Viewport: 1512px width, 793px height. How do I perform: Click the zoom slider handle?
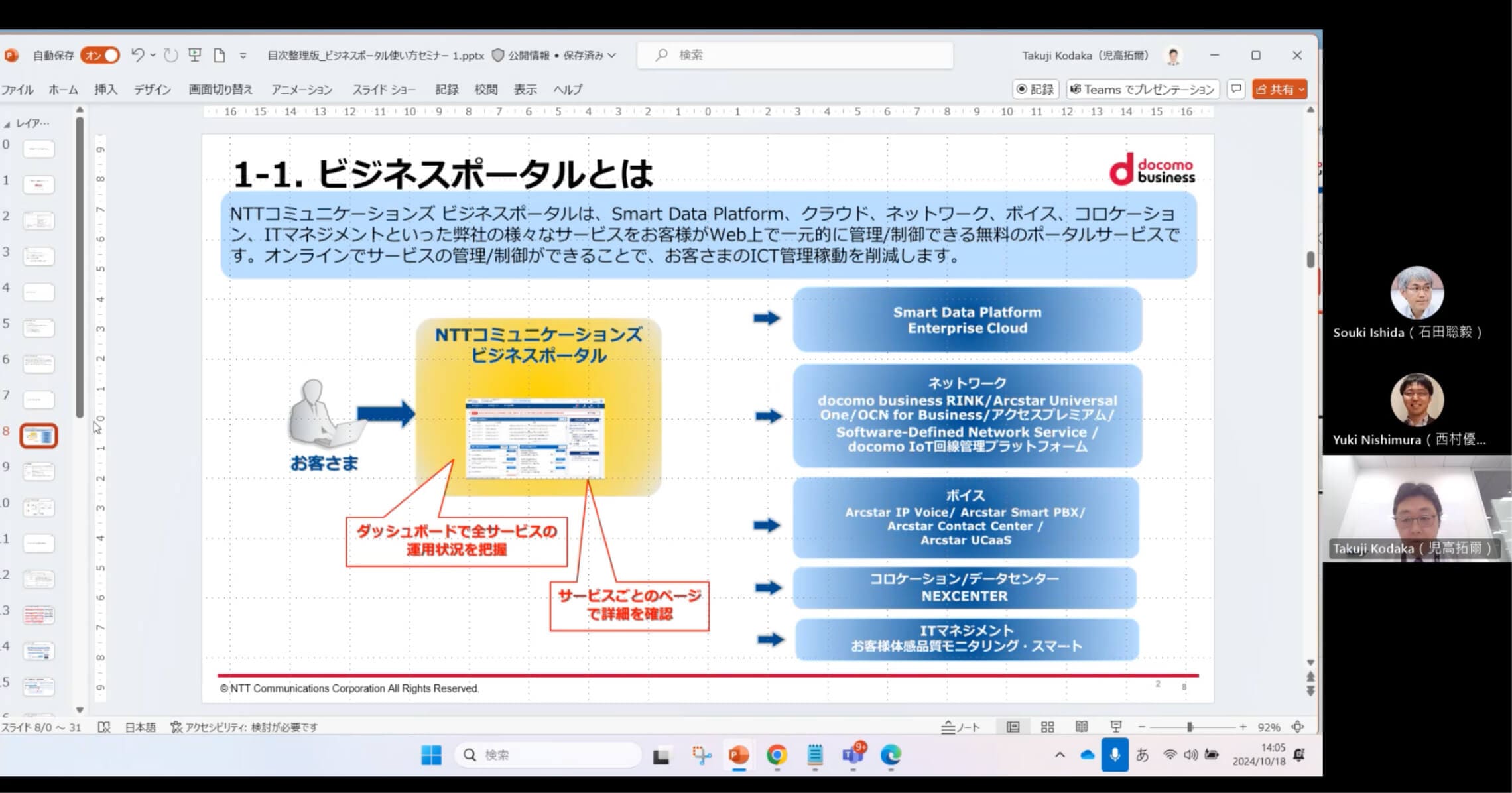[x=1190, y=727]
